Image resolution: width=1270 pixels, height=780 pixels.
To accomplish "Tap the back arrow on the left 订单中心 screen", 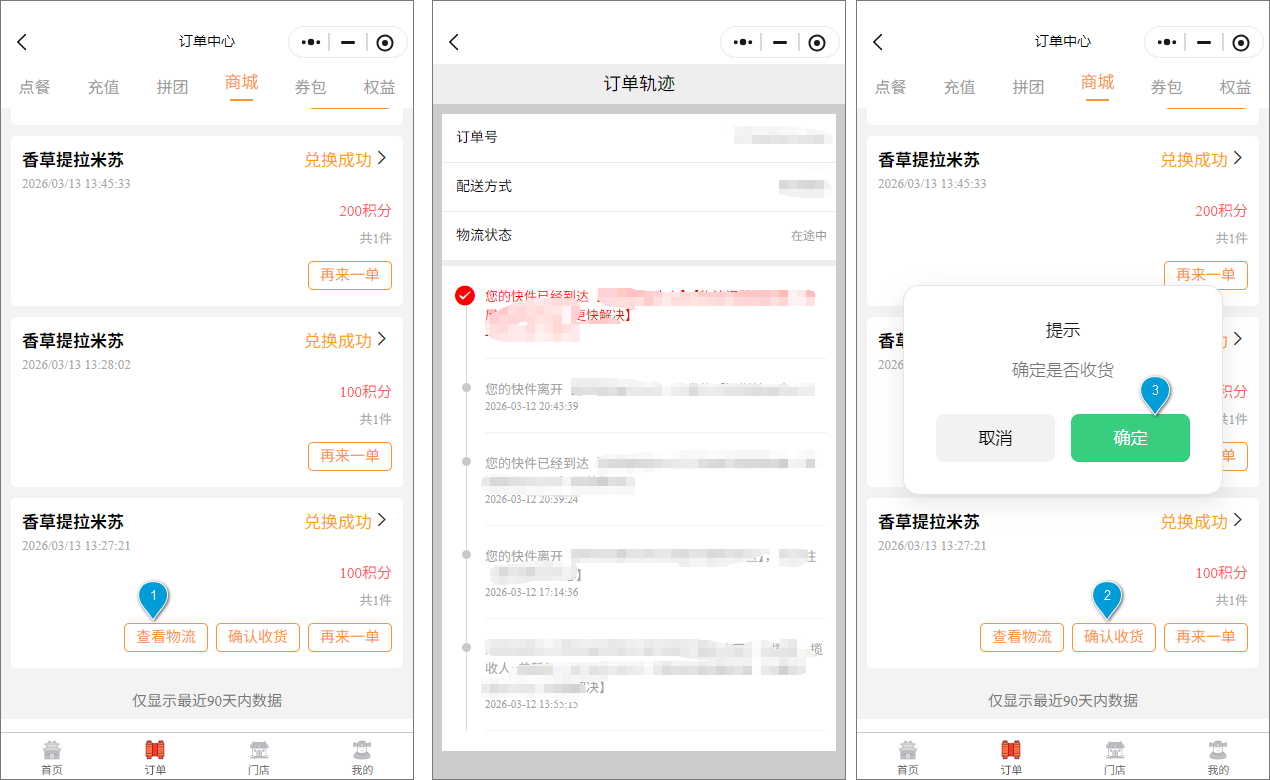I will tap(22, 42).
